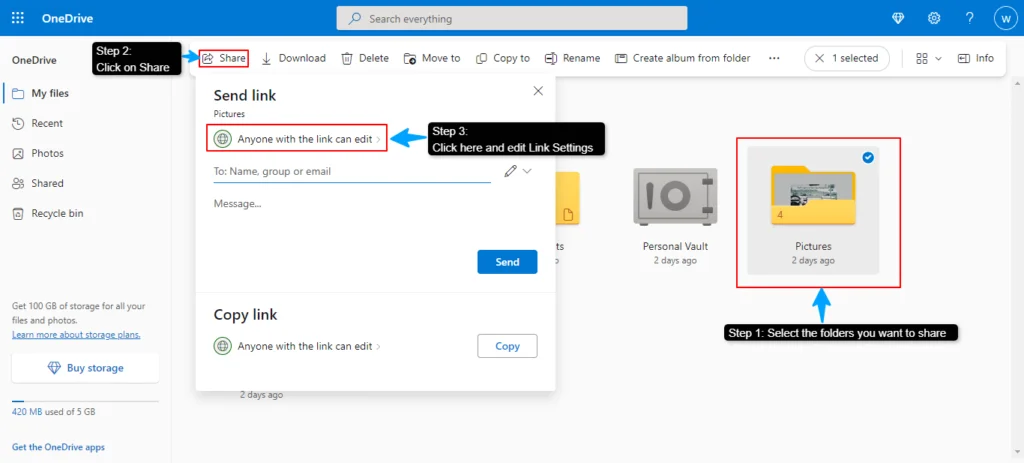Open the premium diamond icon in header
Viewport: 1024px width, 463px height.
pyautogui.click(x=899, y=18)
